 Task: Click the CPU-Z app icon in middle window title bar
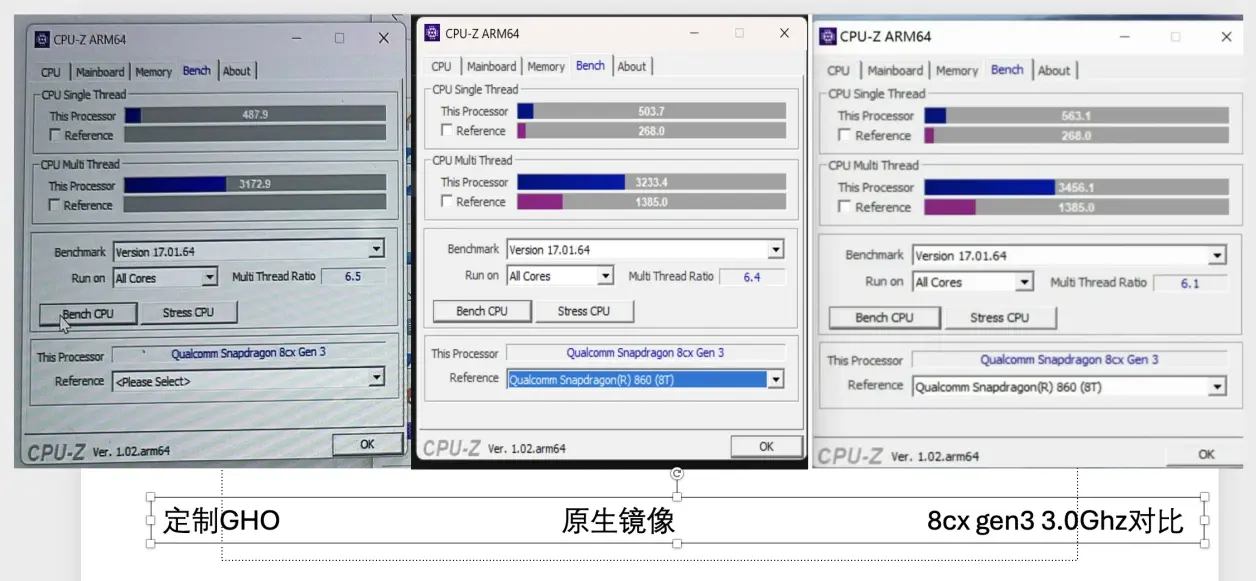tap(432, 33)
